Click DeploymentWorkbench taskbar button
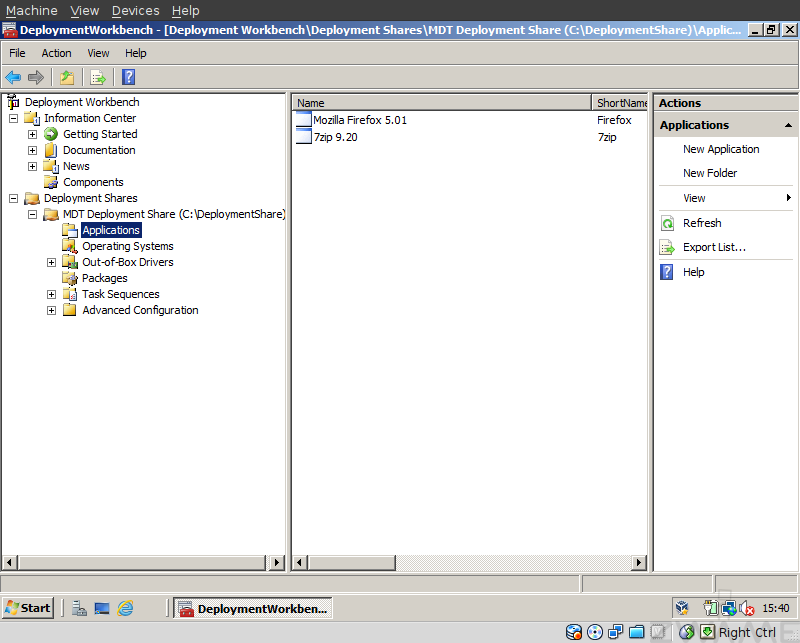Image resolution: width=800 pixels, height=643 pixels. click(x=253, y=608)
